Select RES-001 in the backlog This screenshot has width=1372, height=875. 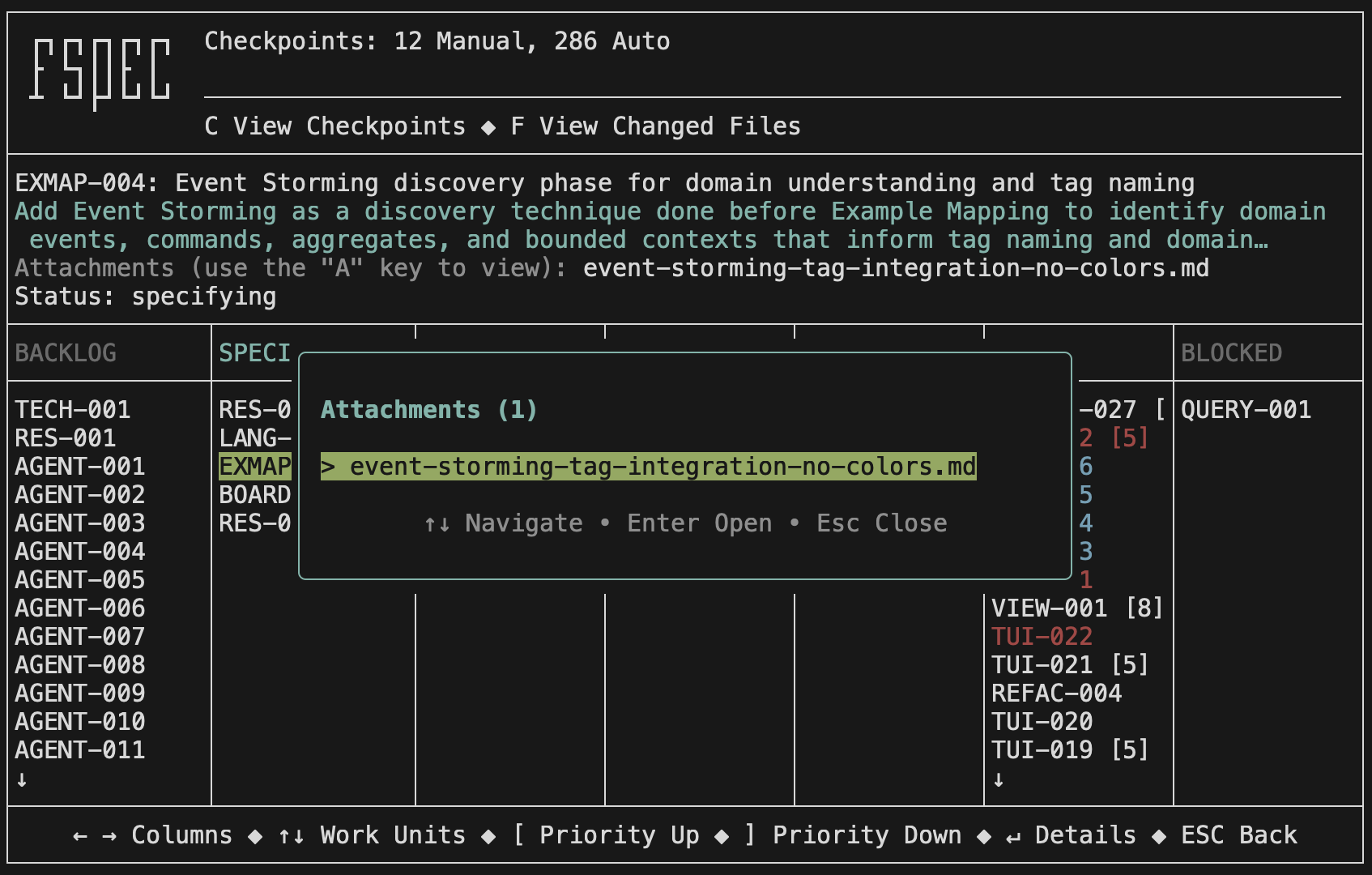pyautogui.click(x=66, y=438)
